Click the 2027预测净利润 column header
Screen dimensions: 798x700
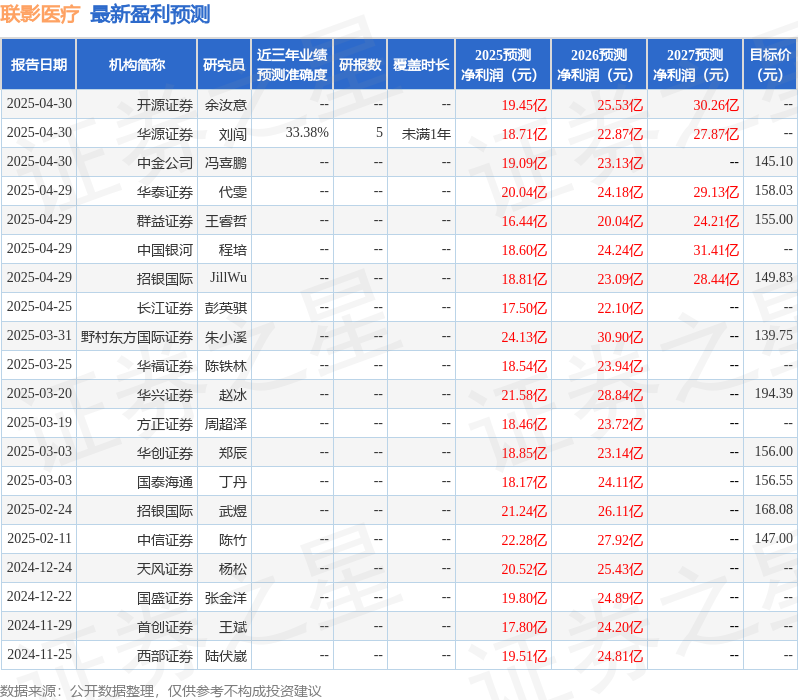tap(695, 65)
